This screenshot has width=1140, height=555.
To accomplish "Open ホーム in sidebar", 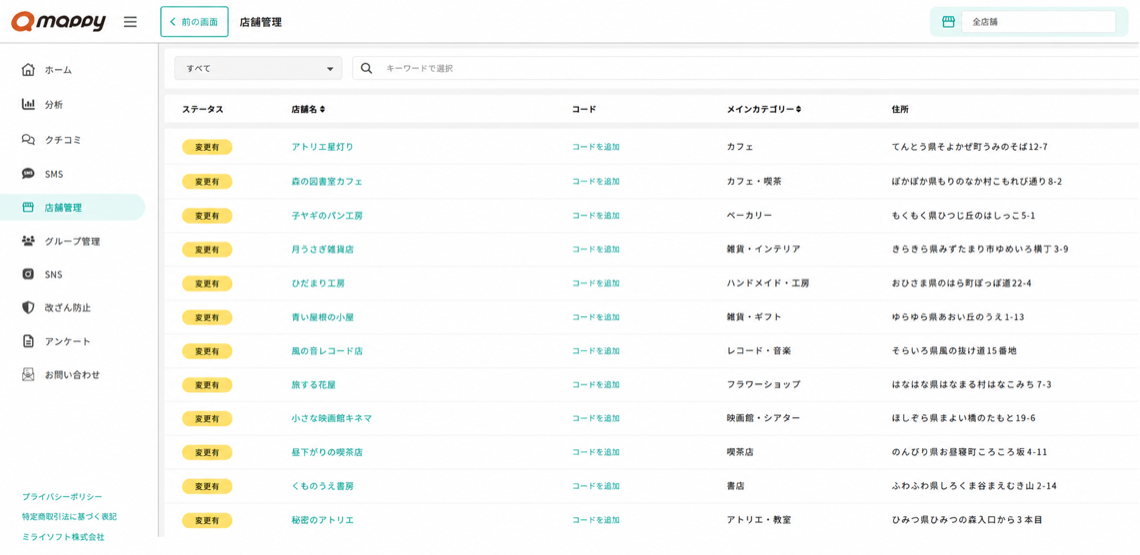I will 58,70.
